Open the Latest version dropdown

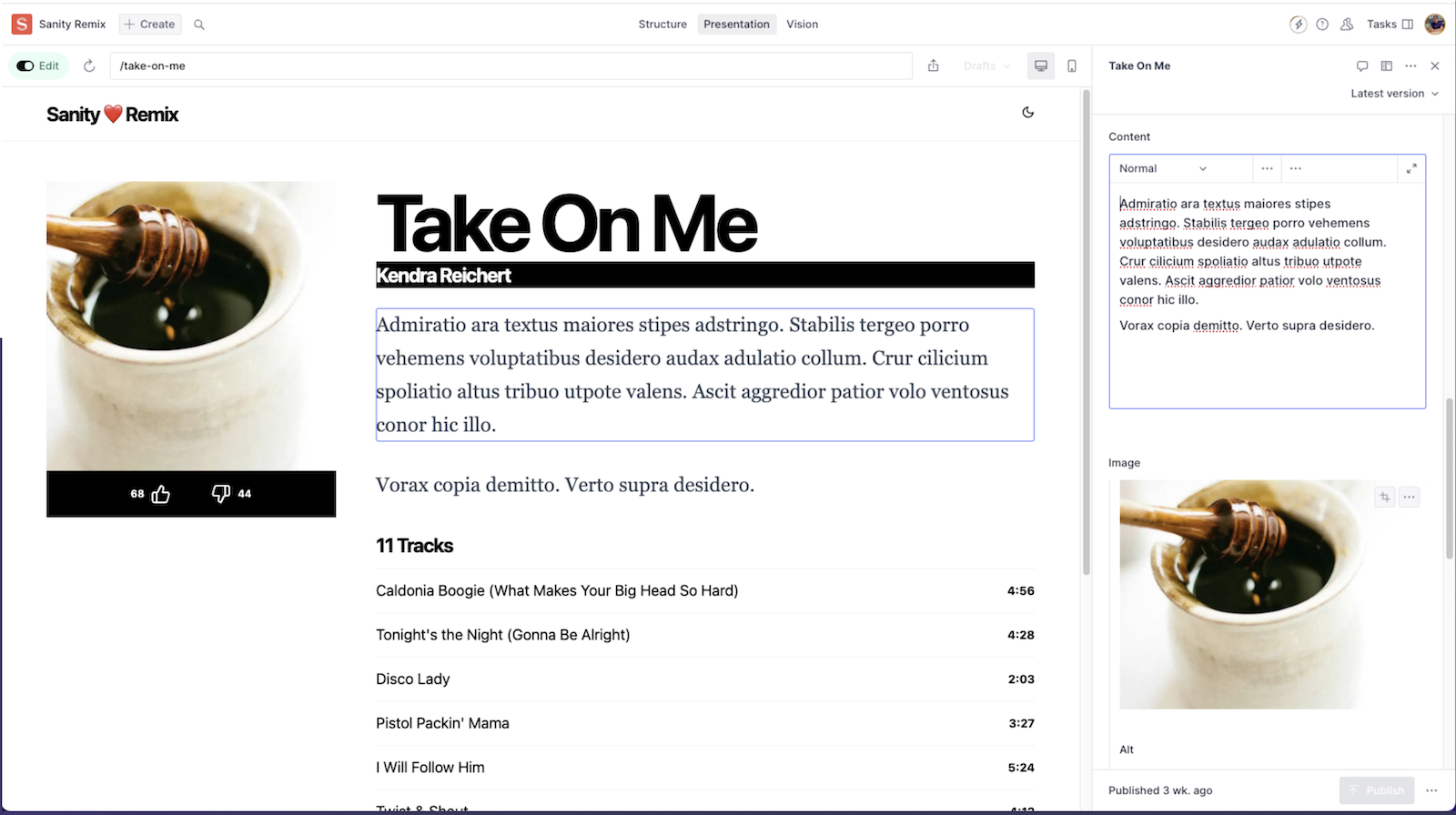tap(1394, 94)
